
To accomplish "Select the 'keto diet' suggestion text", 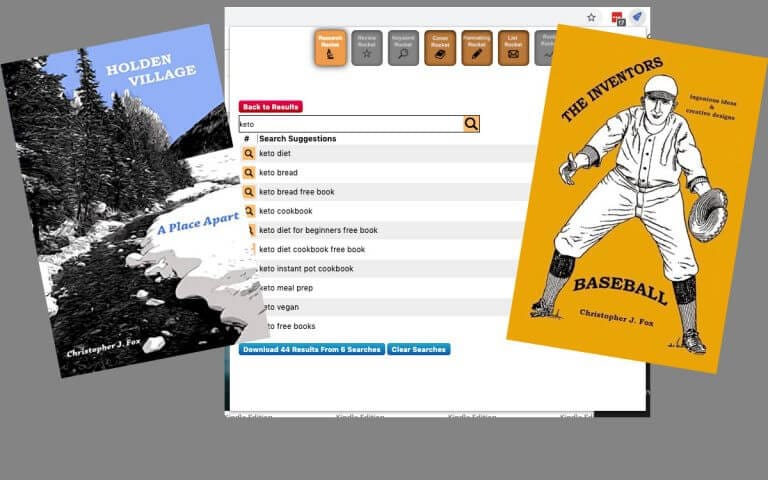I will pyautogui.click(x=275, y=153).
